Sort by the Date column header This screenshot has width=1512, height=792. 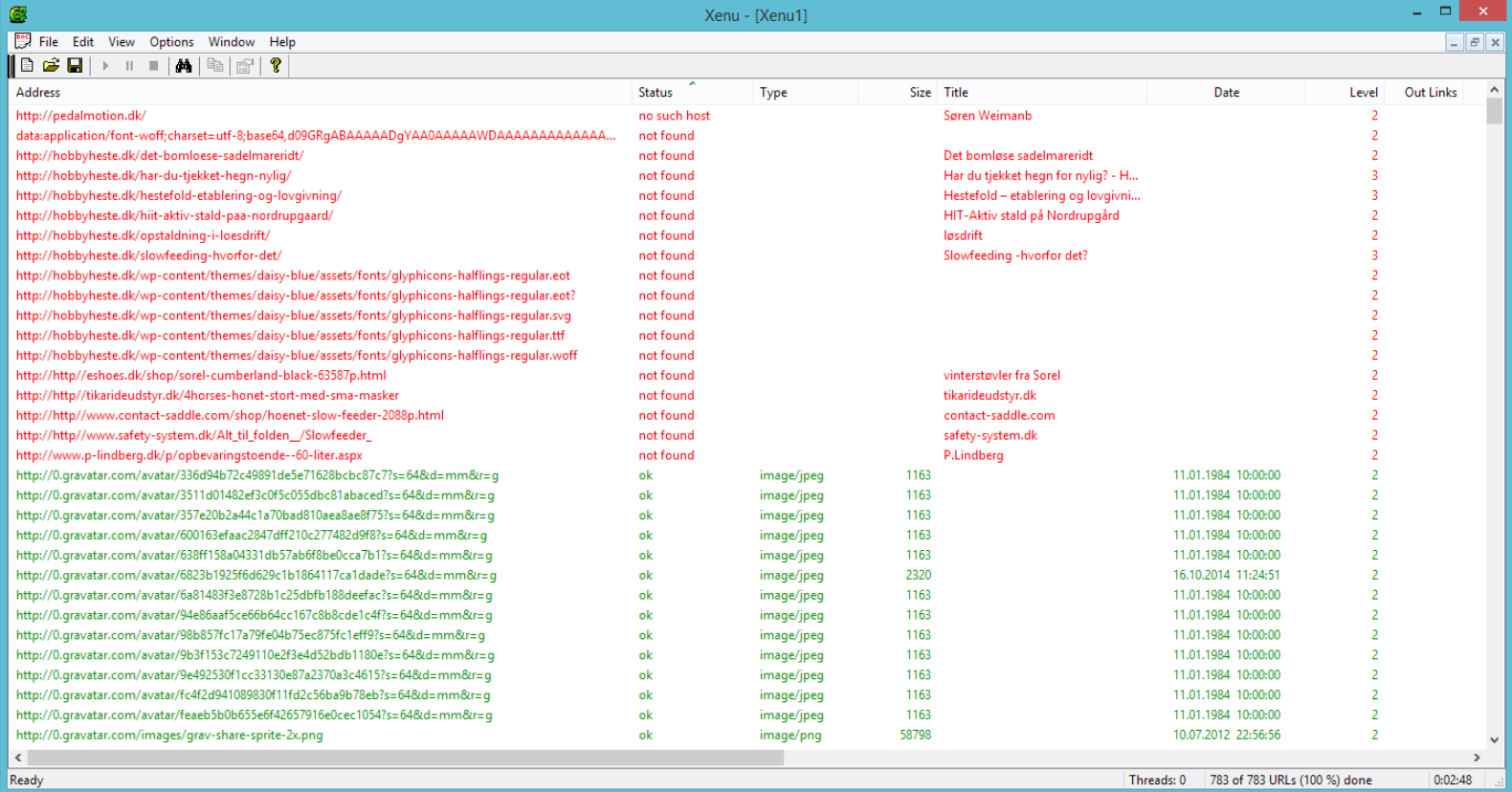tap(1226, 93)
